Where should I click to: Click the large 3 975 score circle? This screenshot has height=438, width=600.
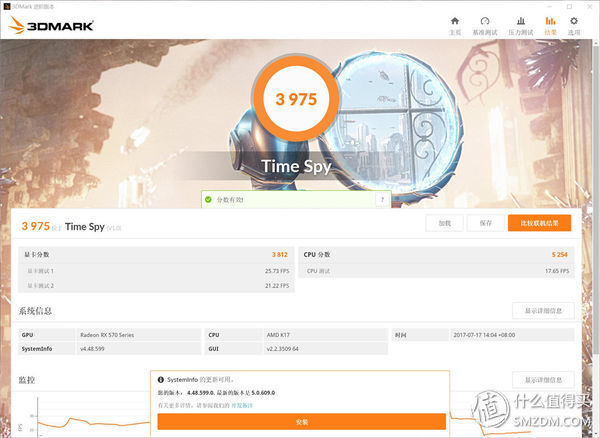click(296, 99)
